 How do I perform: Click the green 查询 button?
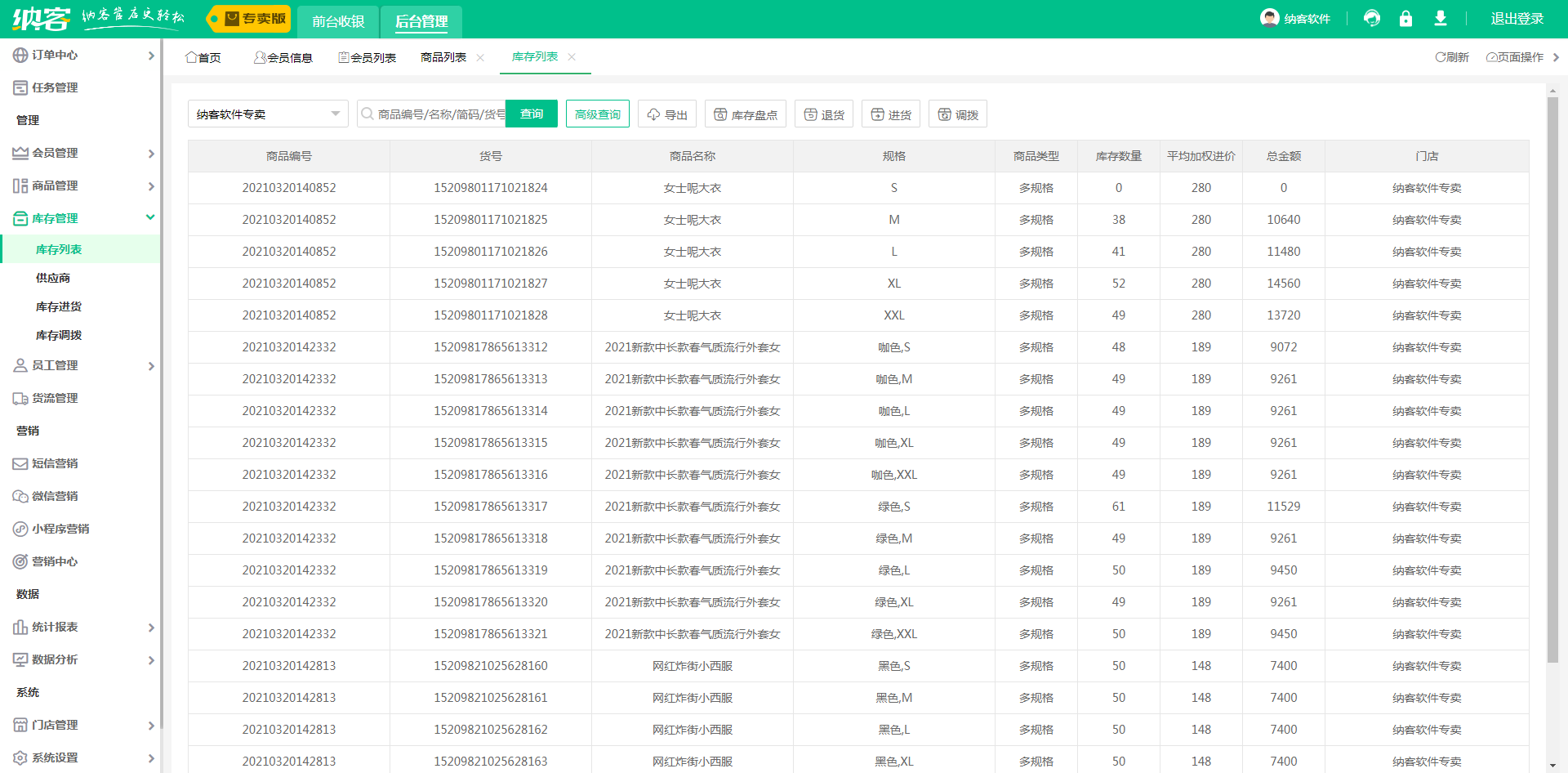click(x=532, y=114)
